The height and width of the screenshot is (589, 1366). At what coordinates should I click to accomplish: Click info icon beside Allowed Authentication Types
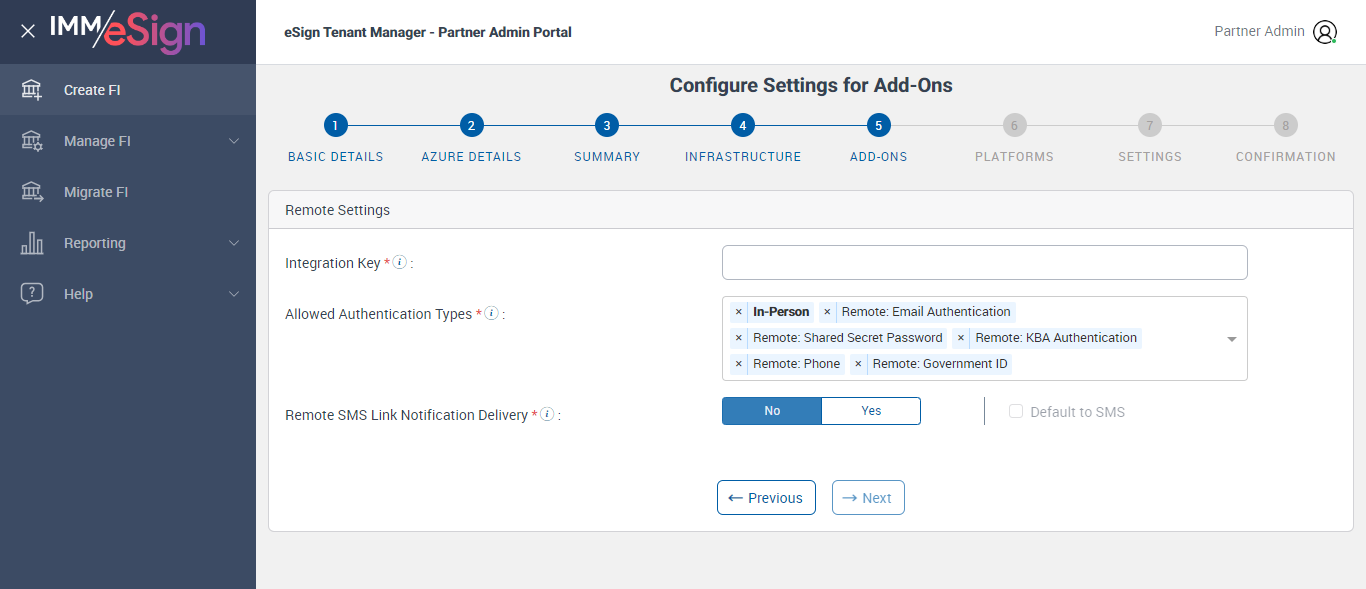[491, 313]
